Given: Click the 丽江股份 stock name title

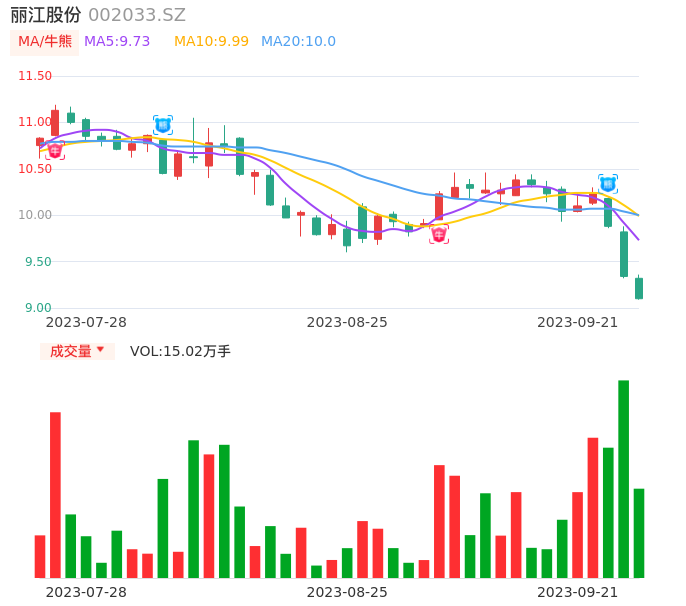Looking at the screenshot, I should [x=45, y=15].
